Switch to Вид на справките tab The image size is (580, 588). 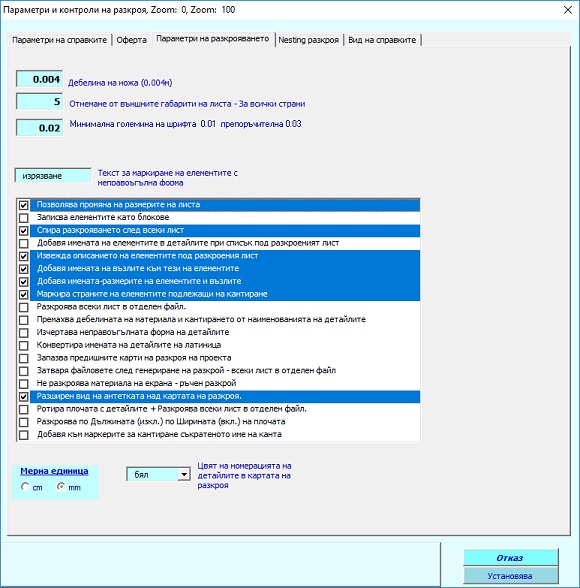[x=382, y=40]
